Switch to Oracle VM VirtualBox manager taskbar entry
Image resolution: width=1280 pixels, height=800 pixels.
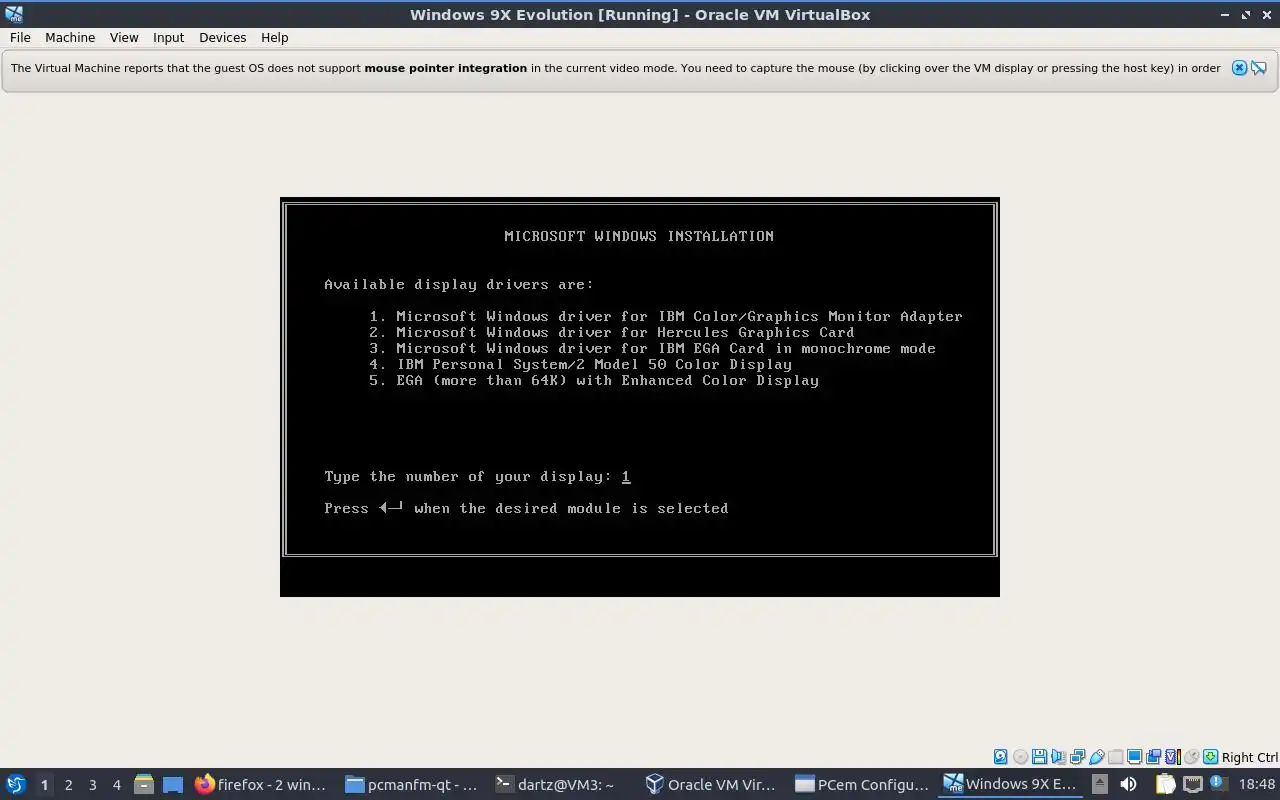coord(712,784)
